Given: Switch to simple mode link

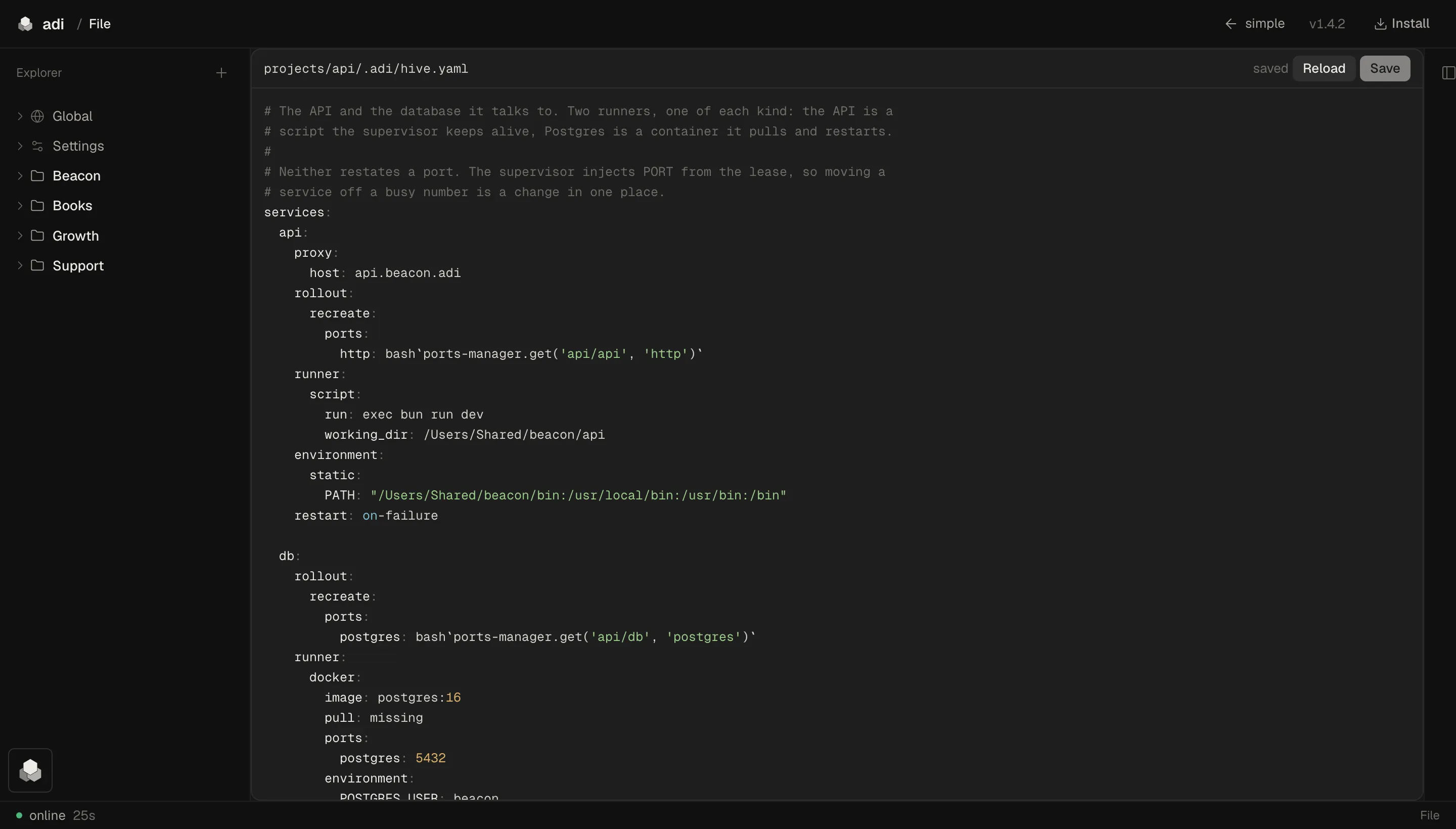Looking at the screenshot, I should pyautogui.click(x=1264, y=24).
